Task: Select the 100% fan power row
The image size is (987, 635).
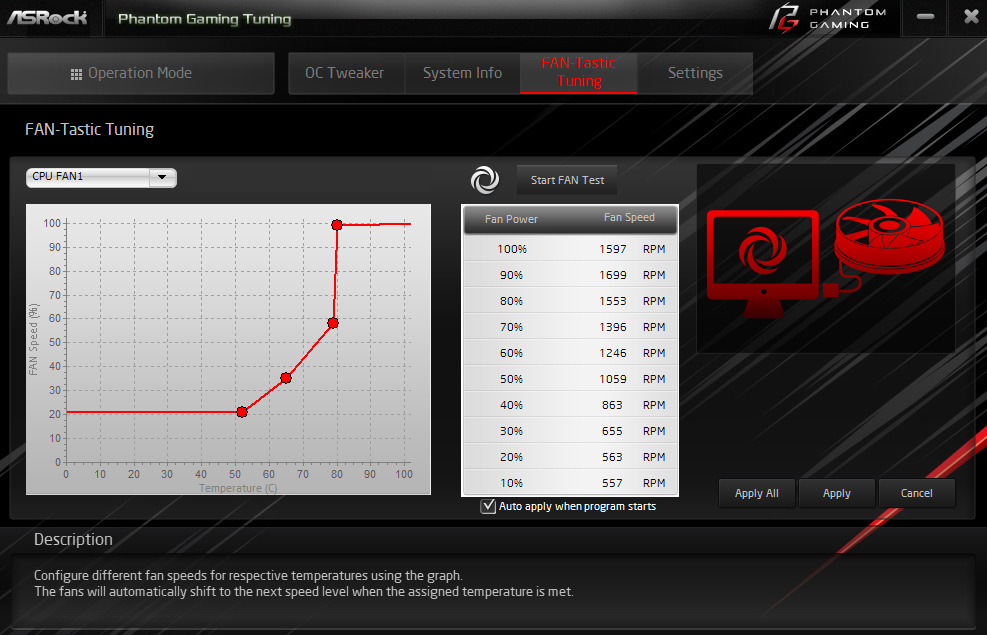Action: click(570, 249)
